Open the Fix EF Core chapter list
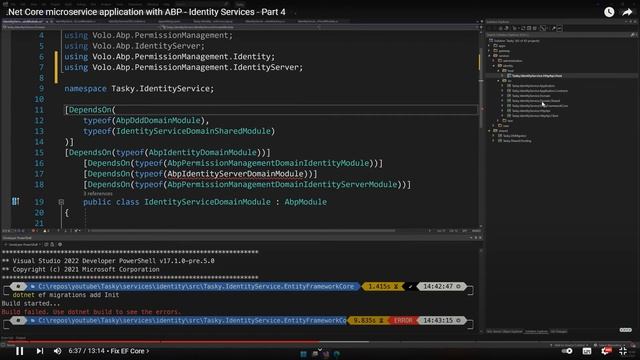Image resolution: width=640 pixels, height=360 pixels. click(x=130, y=351)
